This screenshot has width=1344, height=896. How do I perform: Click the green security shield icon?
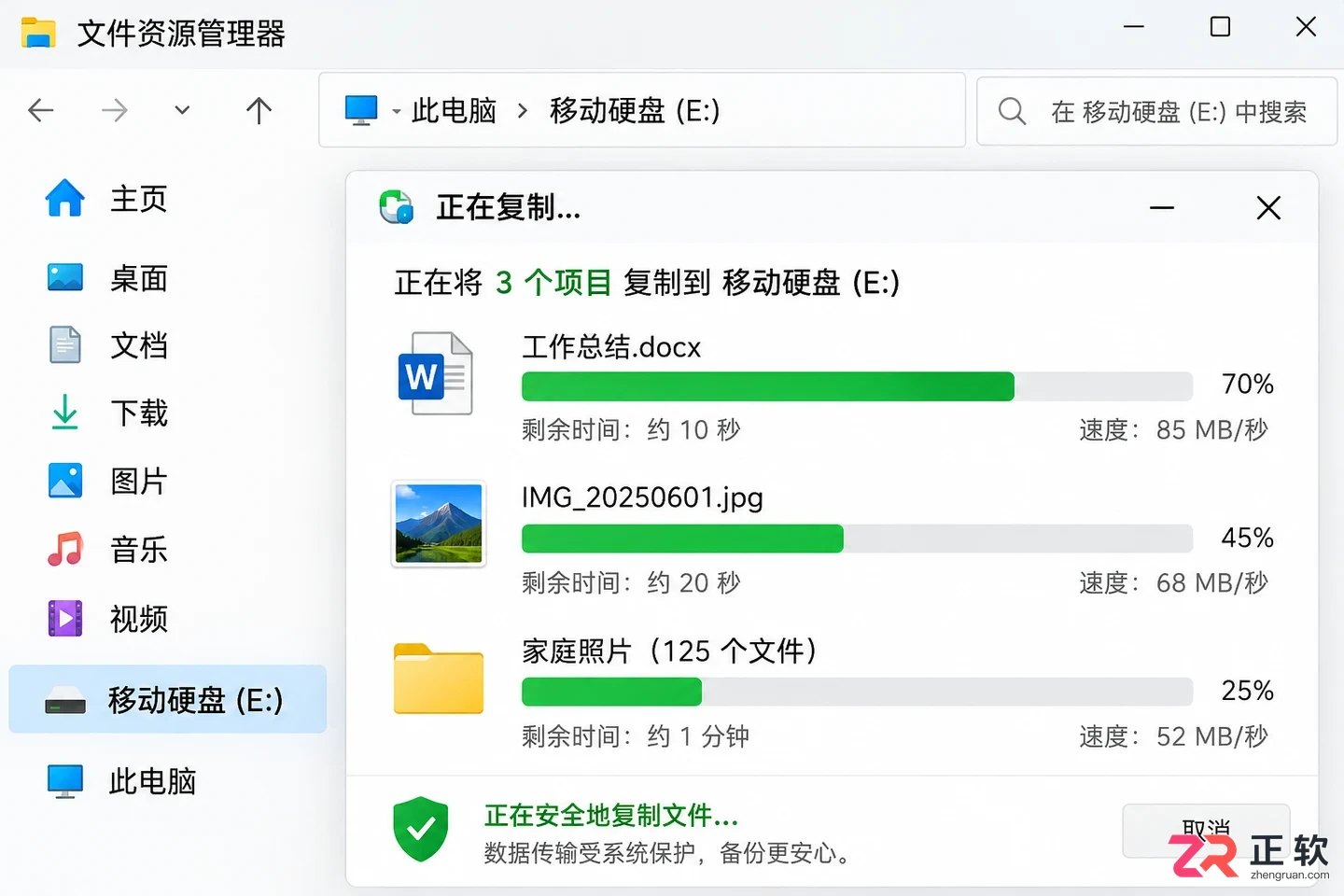(x=421, y=829)
